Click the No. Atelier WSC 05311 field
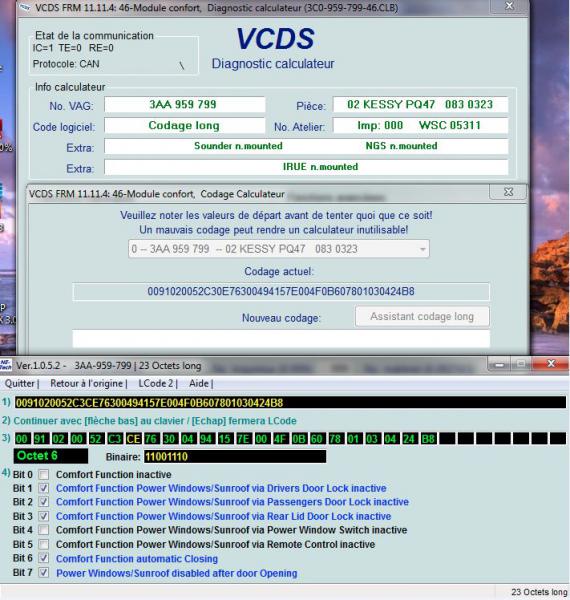 click(420, 126)
